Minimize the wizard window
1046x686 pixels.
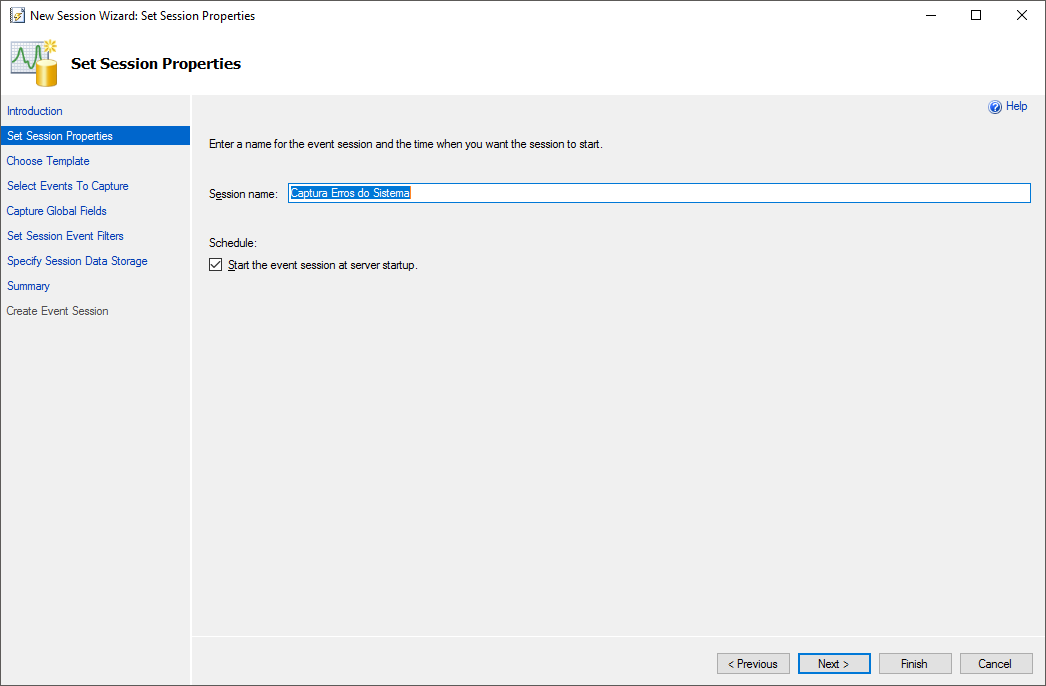tap(930, 16)
